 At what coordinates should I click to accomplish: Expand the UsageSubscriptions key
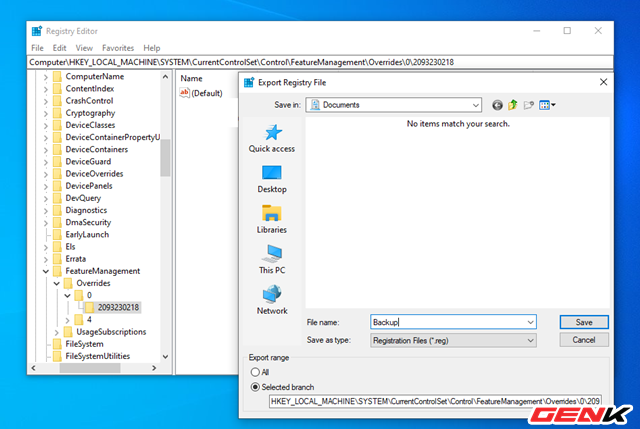(57, 332)
